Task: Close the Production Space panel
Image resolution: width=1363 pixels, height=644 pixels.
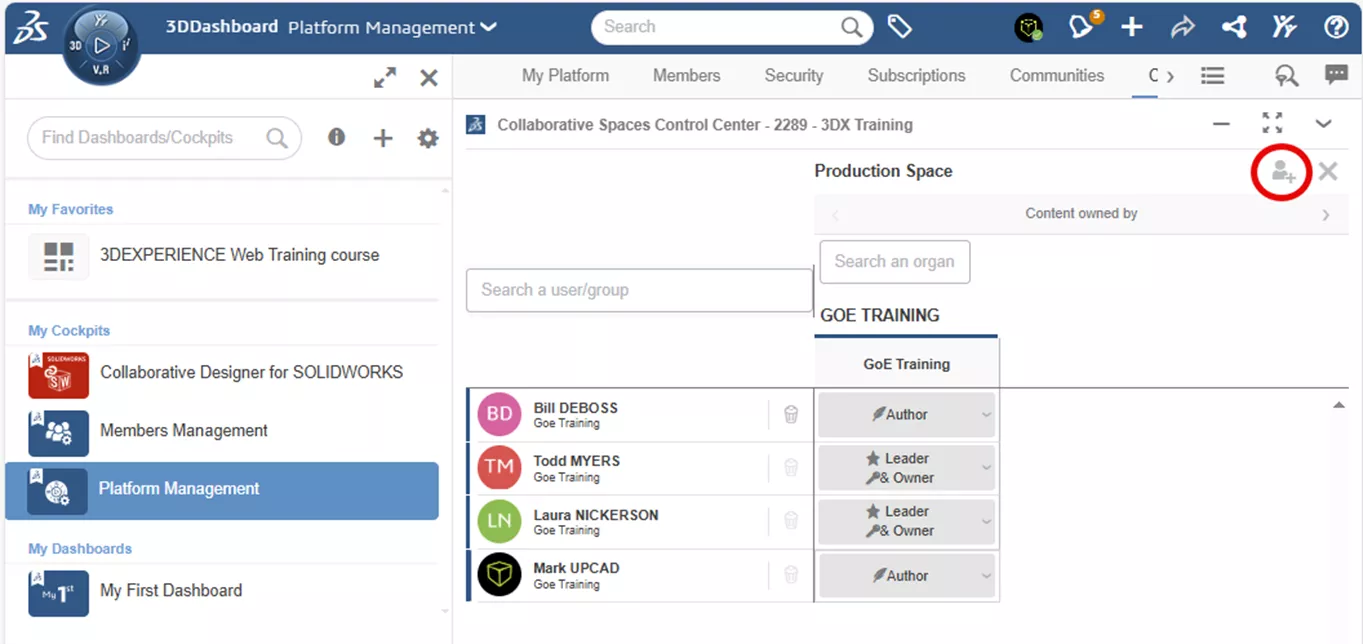Action: coord(1328,171)
